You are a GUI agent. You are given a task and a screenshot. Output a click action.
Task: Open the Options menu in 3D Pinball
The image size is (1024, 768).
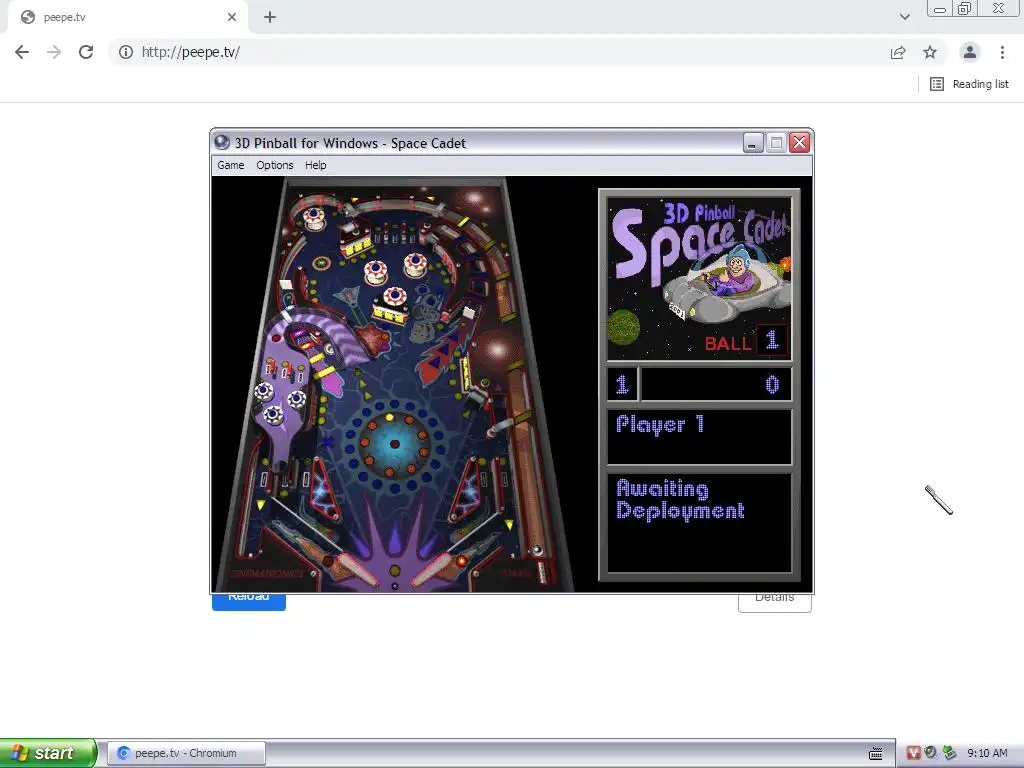coord(274,165)
